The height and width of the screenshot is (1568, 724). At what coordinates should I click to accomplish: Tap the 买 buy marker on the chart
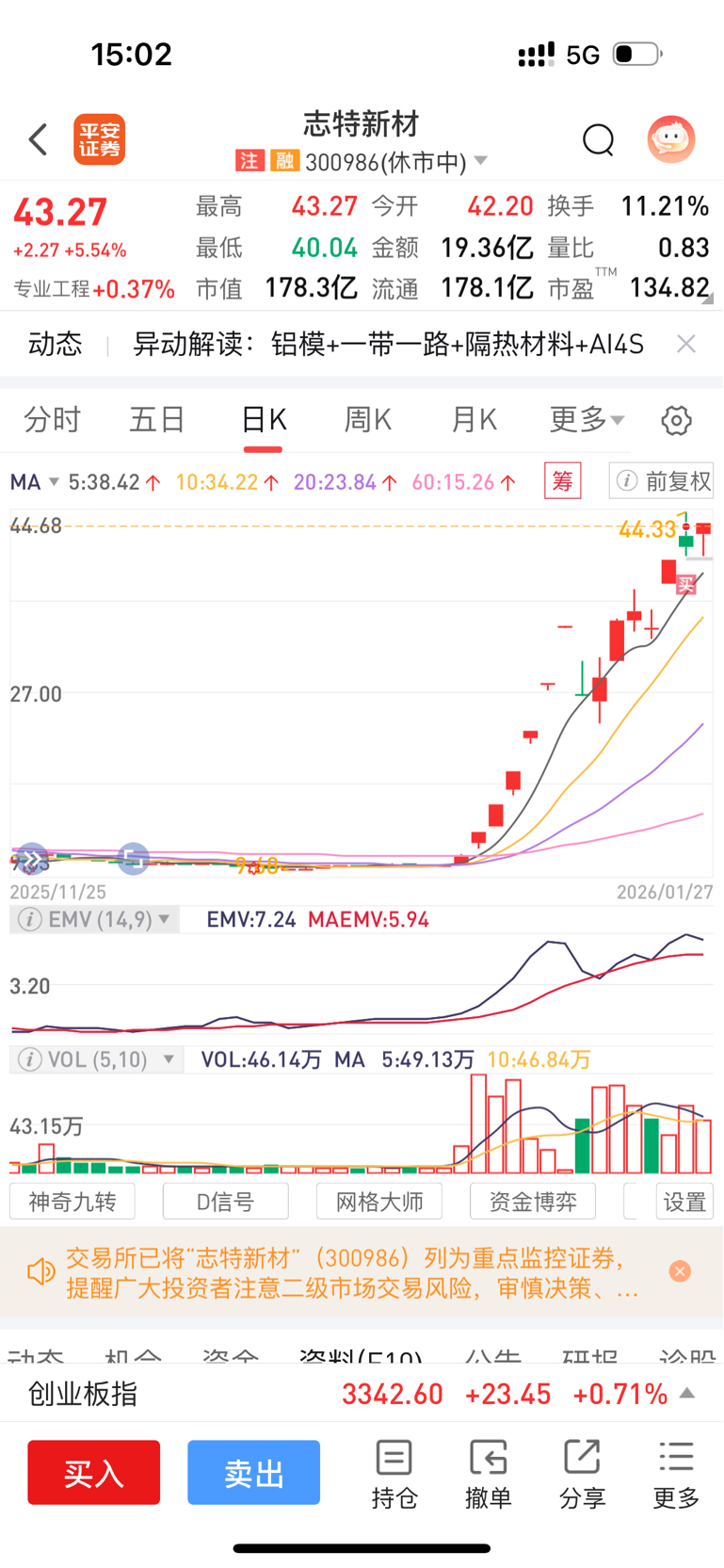tap(686, 585)
